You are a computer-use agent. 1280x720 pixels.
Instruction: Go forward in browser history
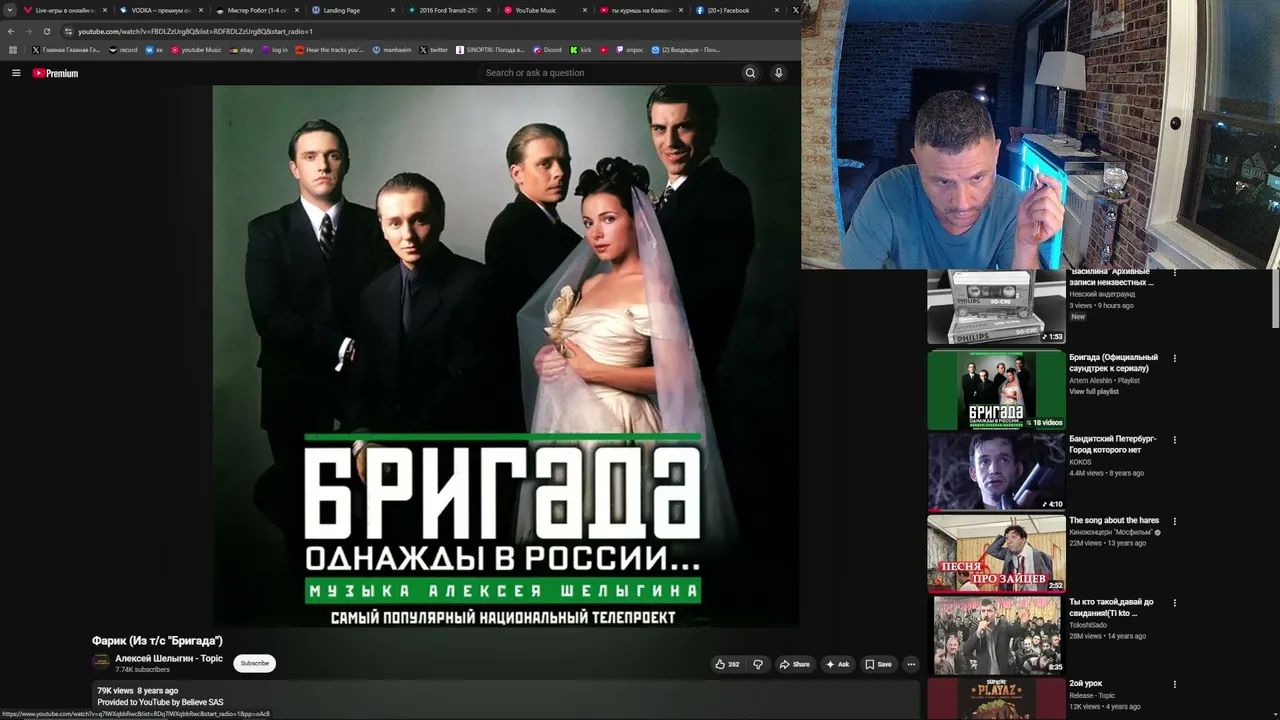[x=28, y=31]
